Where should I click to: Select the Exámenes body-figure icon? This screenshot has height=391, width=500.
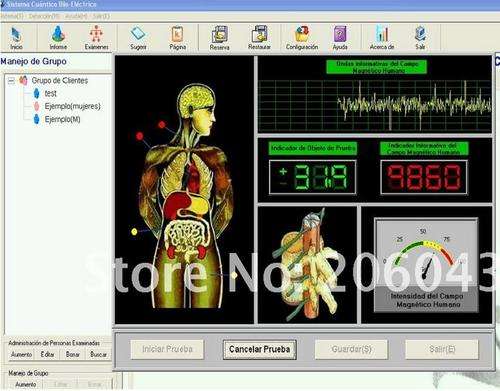pos(96,38)
